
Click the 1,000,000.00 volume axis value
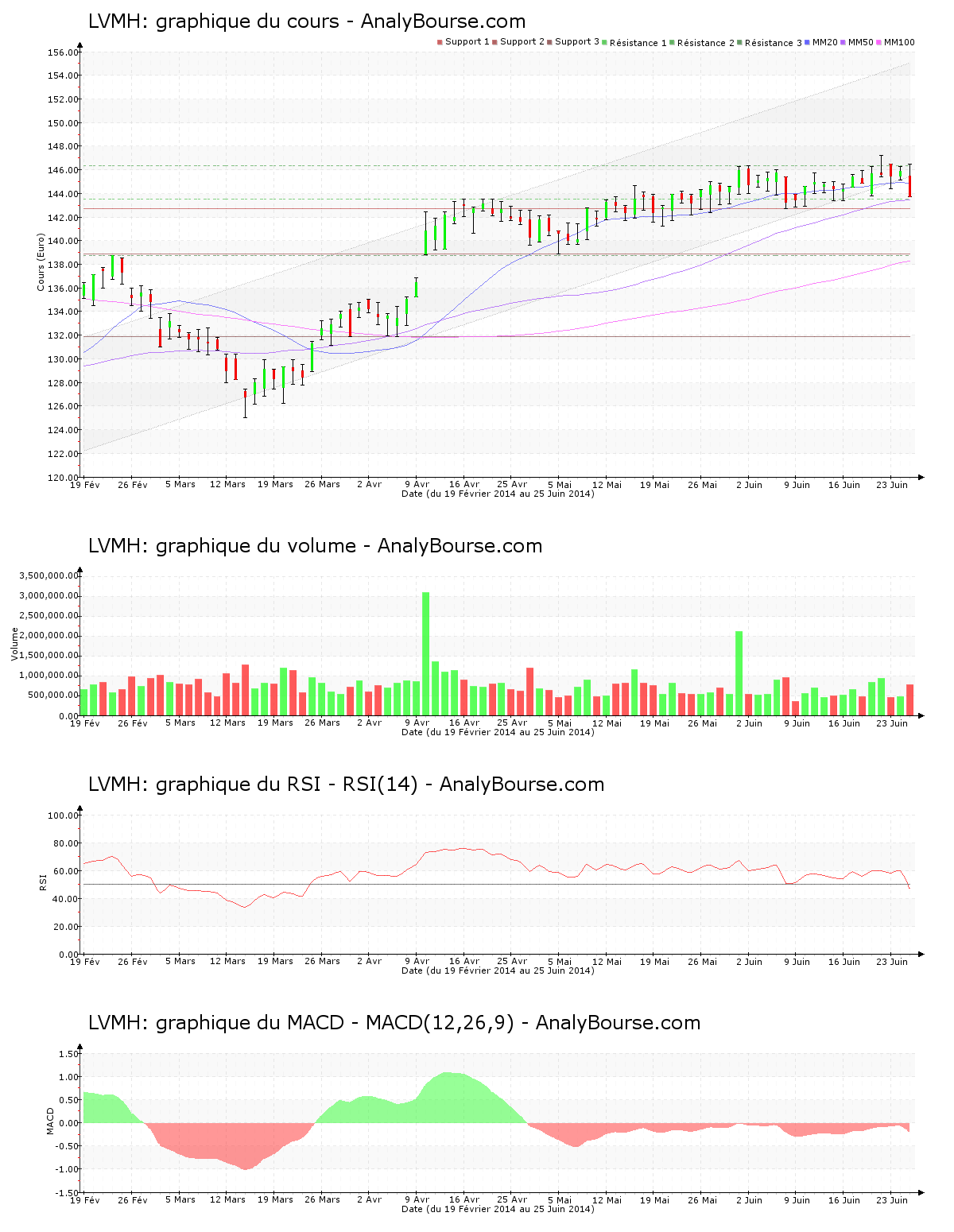pyautogui.click(x=48, y=676)
